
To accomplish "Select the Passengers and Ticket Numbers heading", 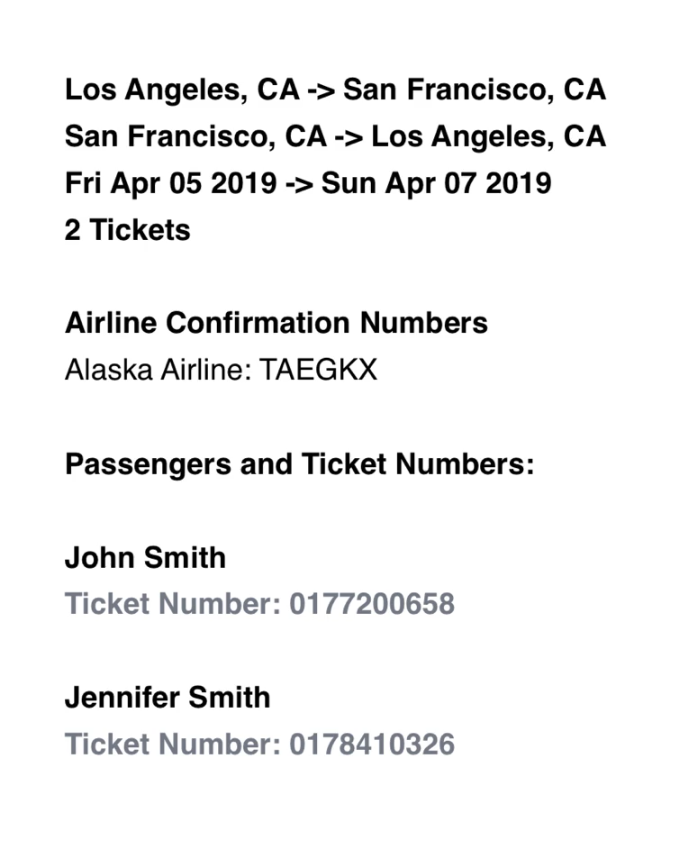I will [x=299, y=465].
